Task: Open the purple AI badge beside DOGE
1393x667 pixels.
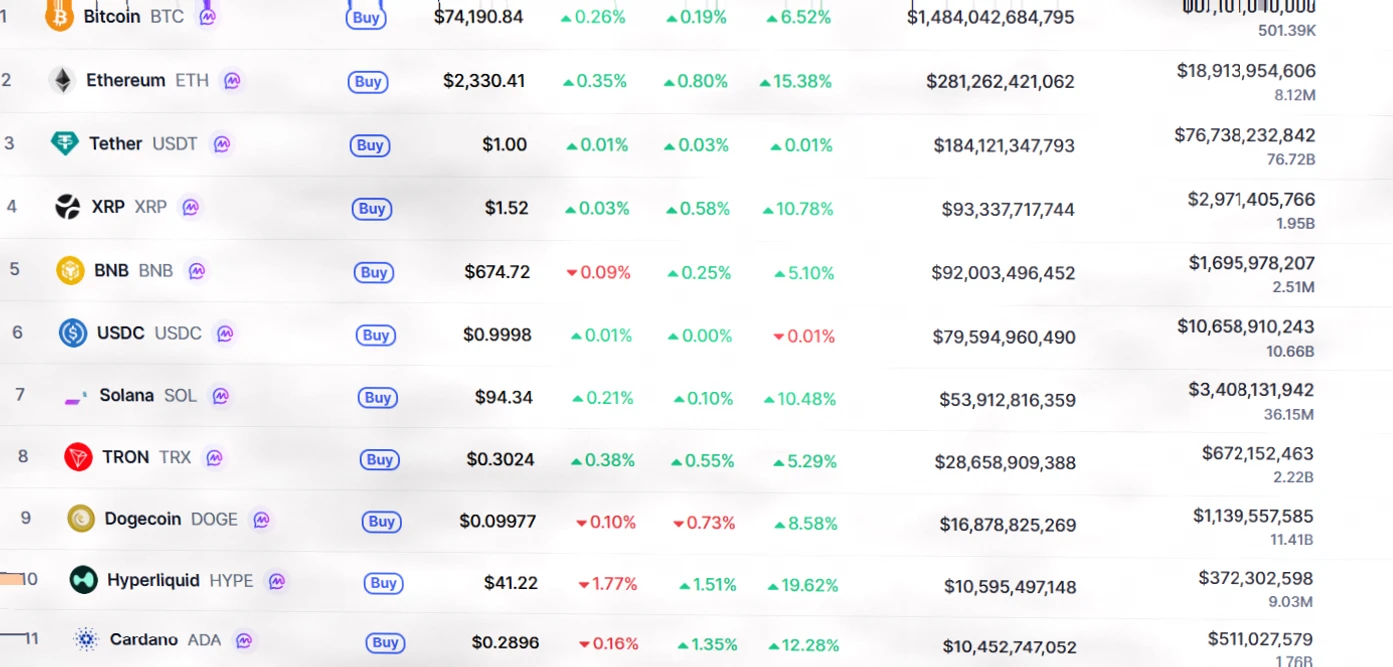Action: point(261,519)
